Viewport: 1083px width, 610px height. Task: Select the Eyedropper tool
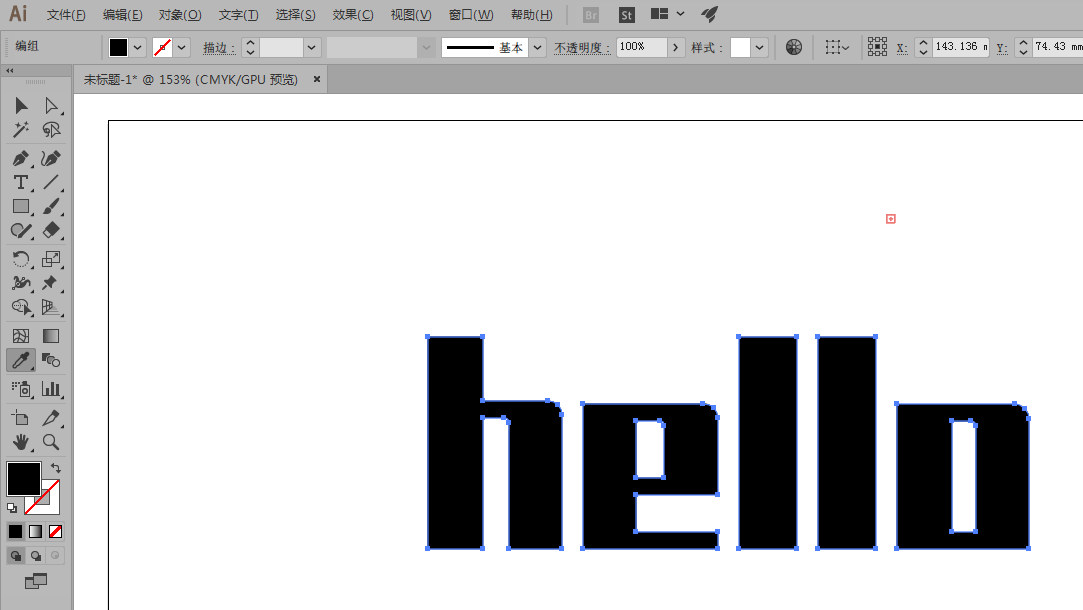(21, 360)
